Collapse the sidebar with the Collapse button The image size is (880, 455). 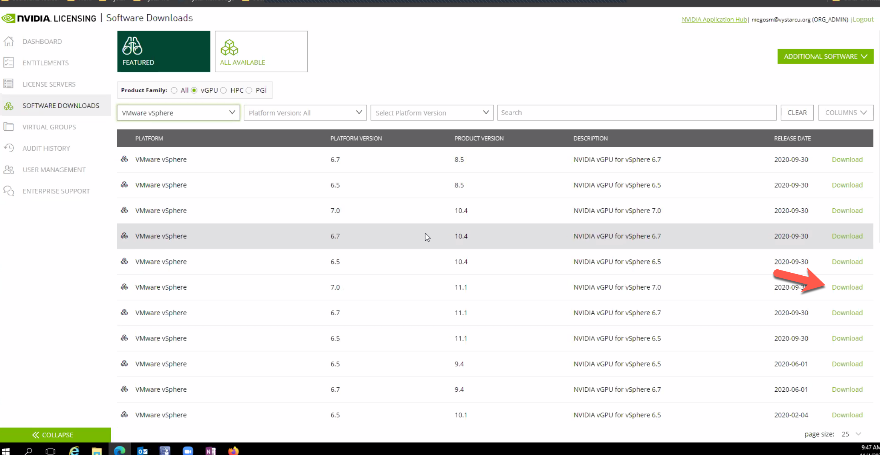(56, 435)
